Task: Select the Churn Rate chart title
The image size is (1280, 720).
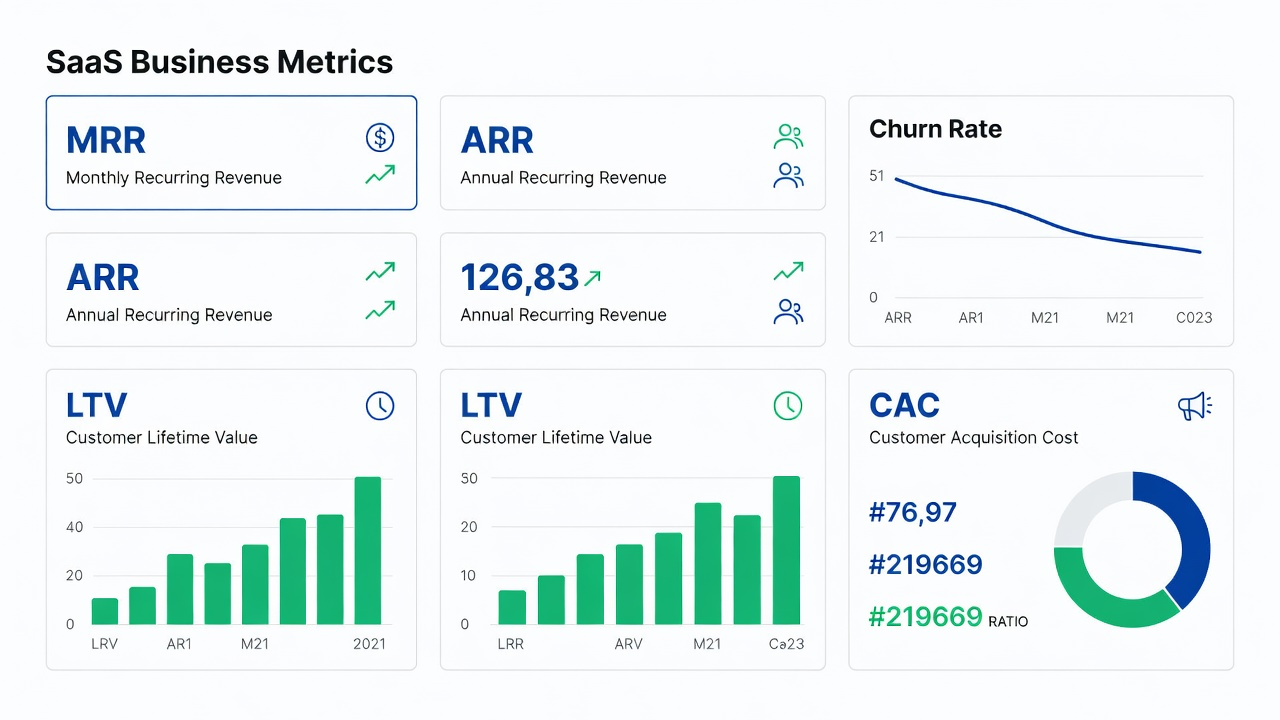Action: pyautogui.click(x=935, y=129)
